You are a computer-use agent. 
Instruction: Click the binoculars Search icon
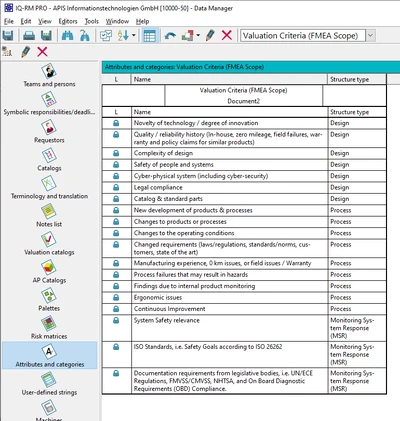67,35
